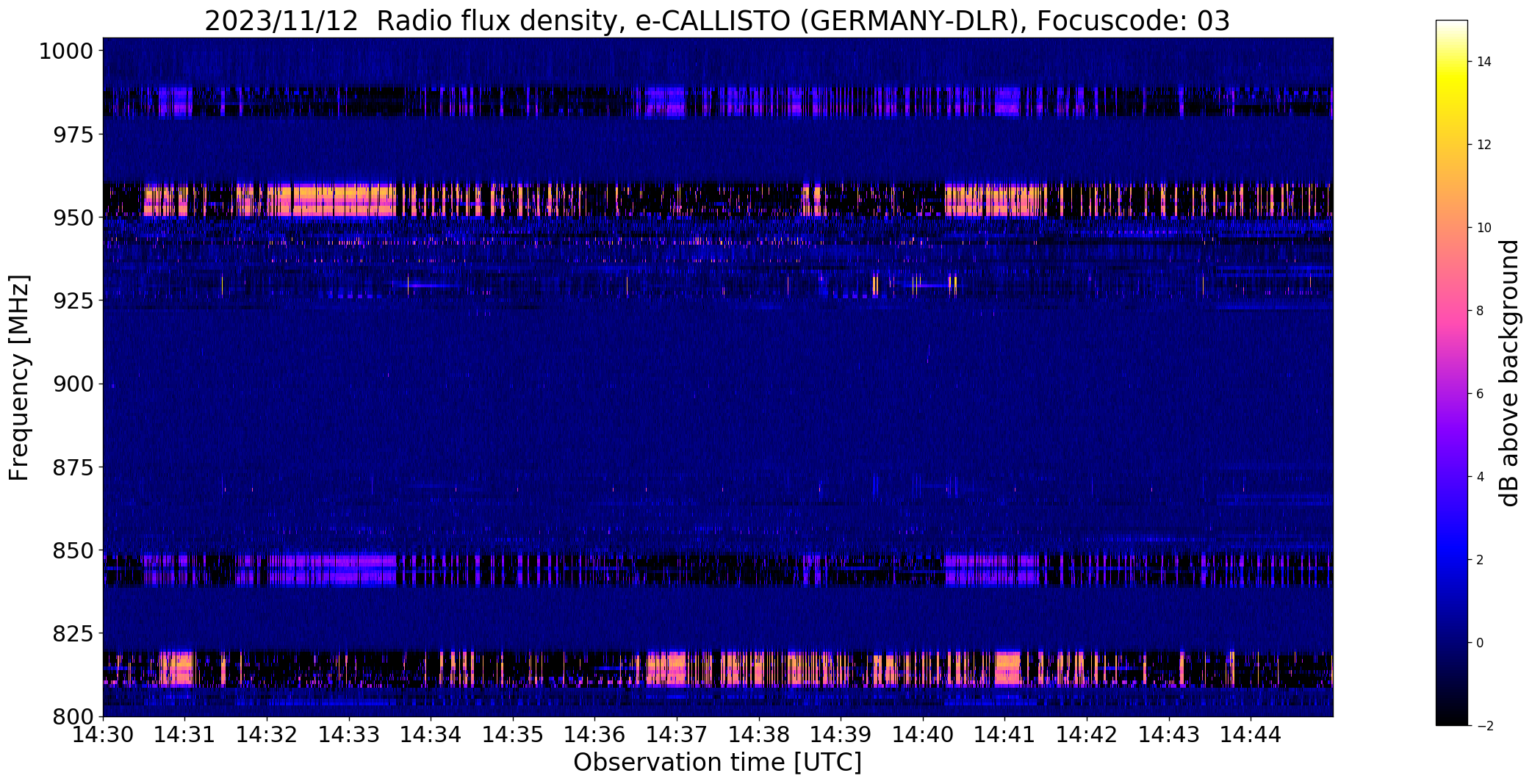Click the 14:33 time tick label
The width and height of the screenshot is (1532, 784).
349,735
